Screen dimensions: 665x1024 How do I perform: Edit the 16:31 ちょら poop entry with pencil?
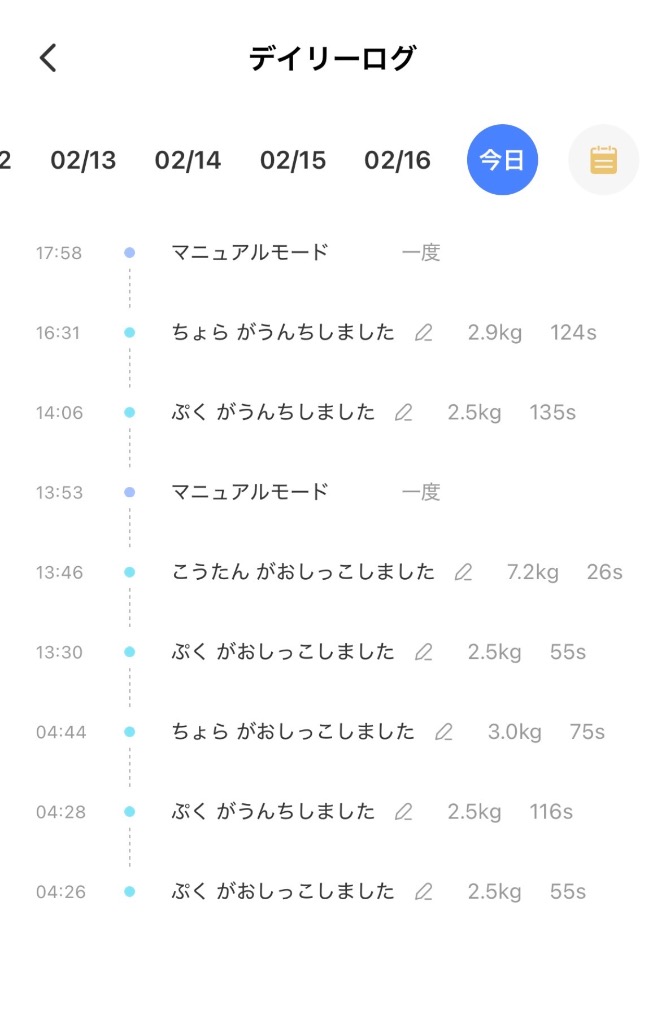click(x=422, y=333)
